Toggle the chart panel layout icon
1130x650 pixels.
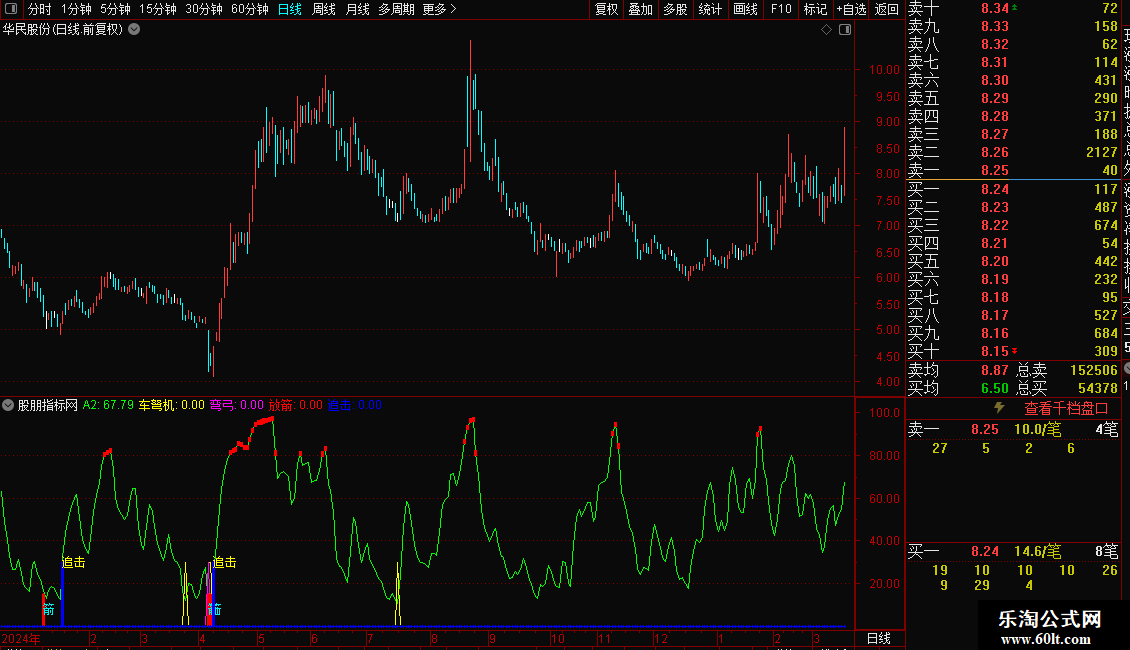tap(845, 30)
